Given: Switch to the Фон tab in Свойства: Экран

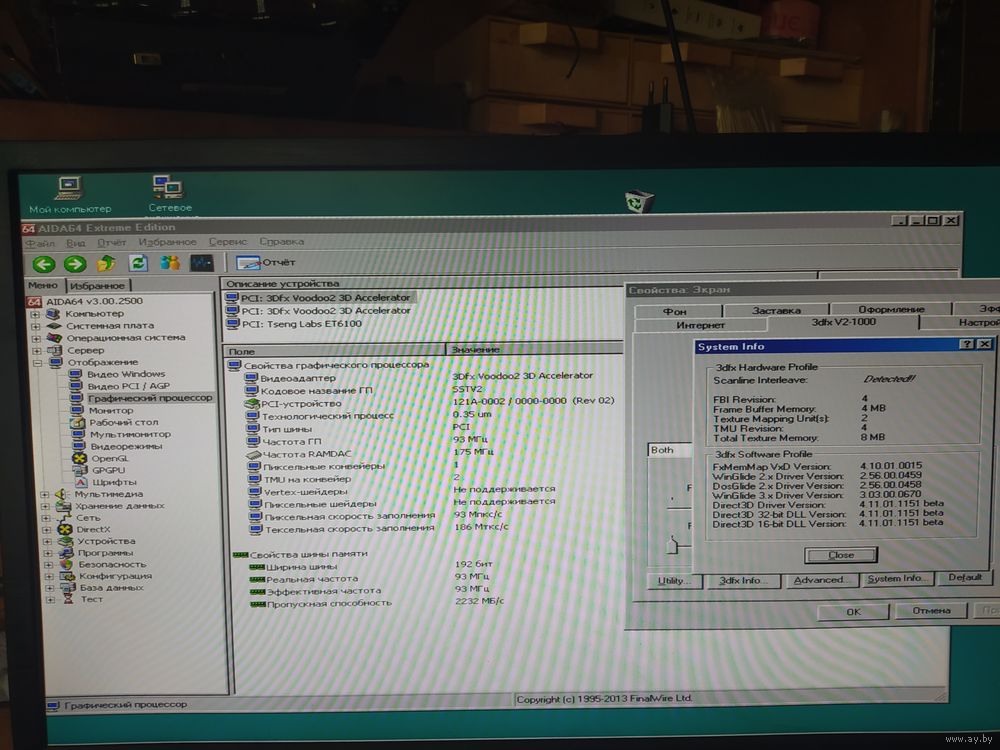Looking at the screenshot, I should click(x=677, y=311).
